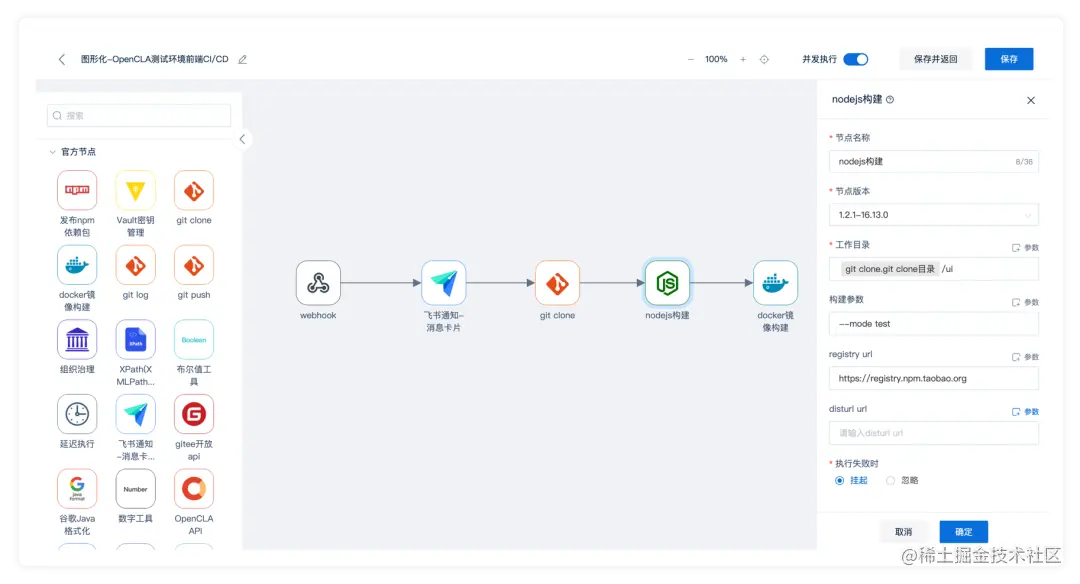Image resolution: width=1080 pixels, height=584 pixels.
Task: Open help icon beside nodejs构建 title
Action: pyautogui.click(x=890, y=100)
